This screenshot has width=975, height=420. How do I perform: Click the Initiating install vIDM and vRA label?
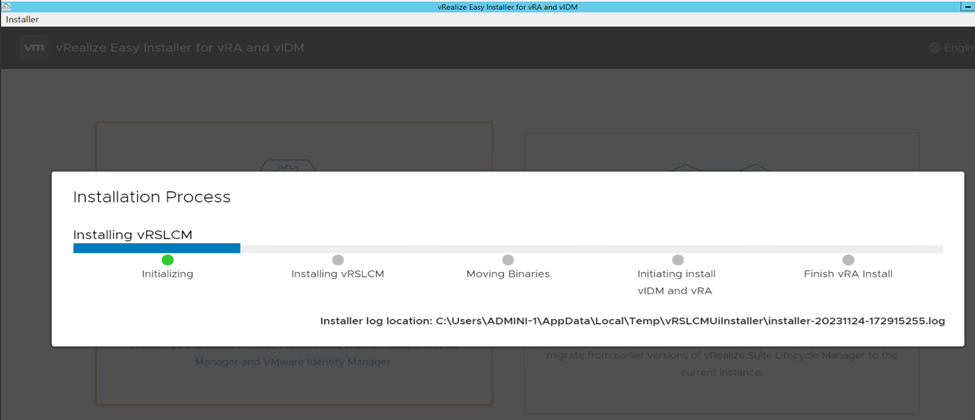[678, 282]
